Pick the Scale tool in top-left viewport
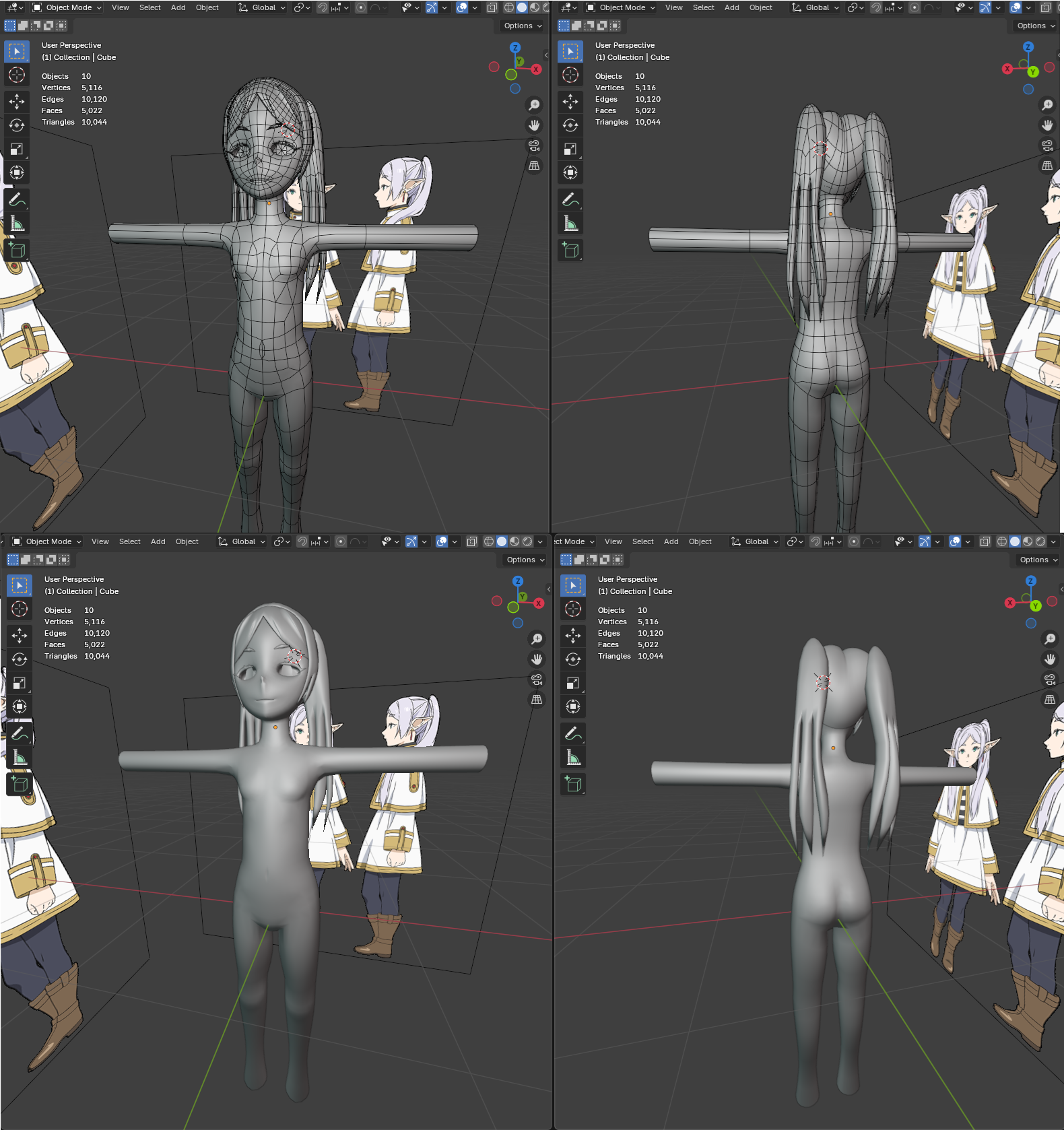Screen dimensions: 1064x1130 click(x=17, y=149)
